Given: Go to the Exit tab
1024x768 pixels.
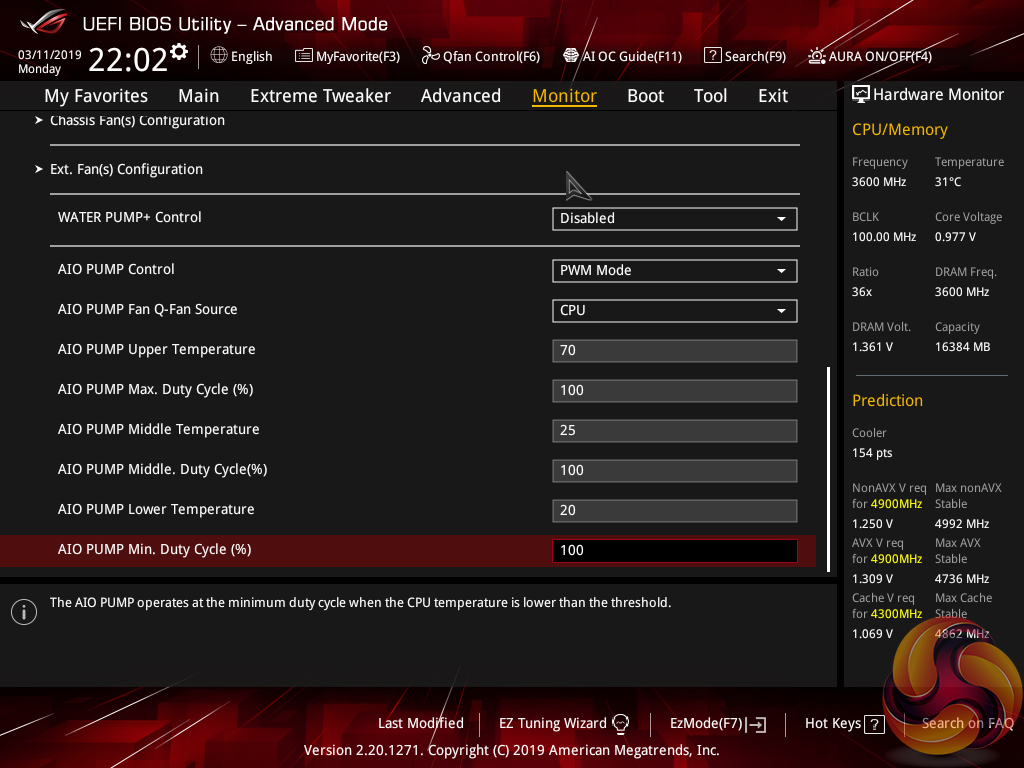Looking at the screenshot, I should (x=773, y=96).
